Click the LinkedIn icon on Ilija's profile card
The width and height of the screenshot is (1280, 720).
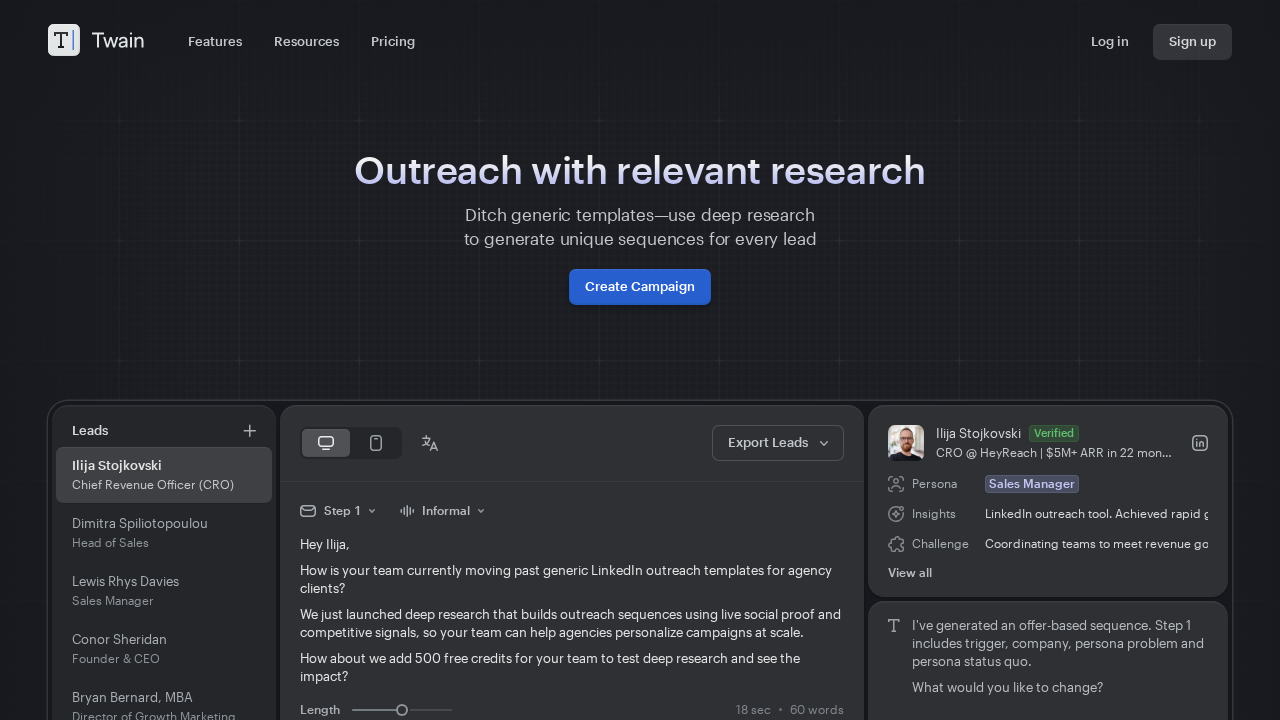click(1199, 442)
